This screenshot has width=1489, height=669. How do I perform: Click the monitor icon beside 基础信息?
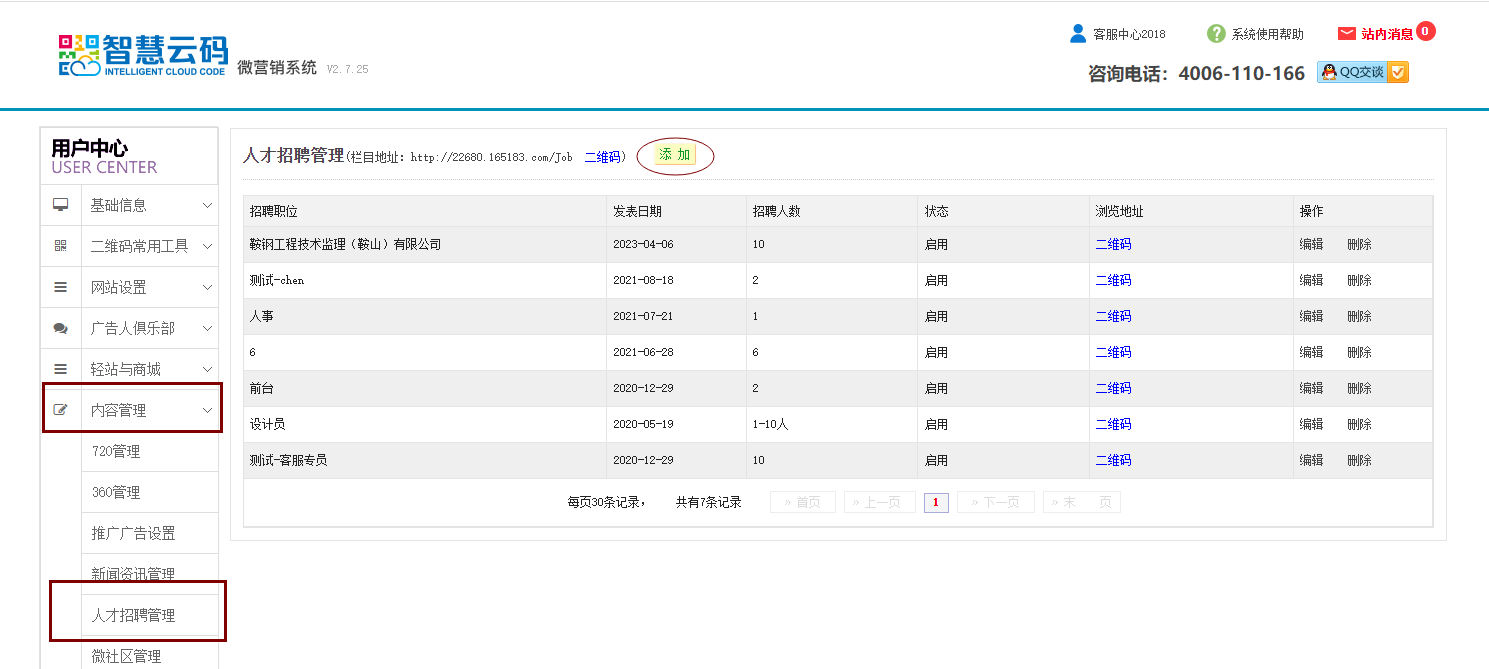pos(61,205)
